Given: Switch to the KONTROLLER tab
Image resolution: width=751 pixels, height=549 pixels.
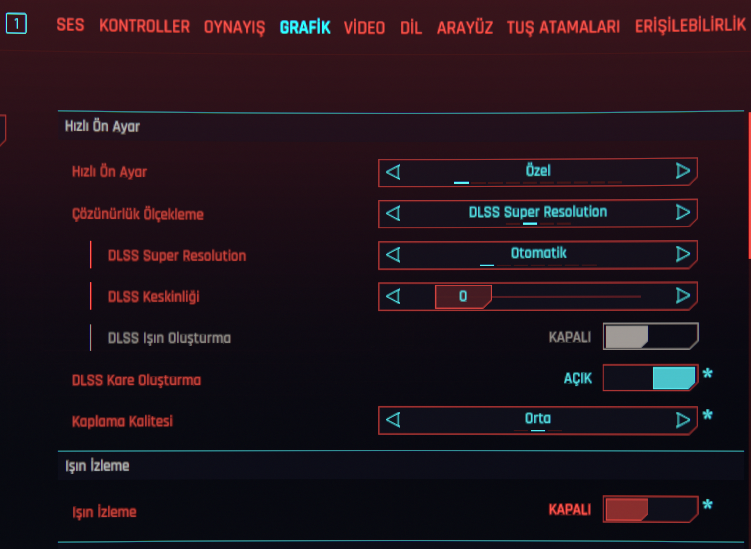Looking at the screenshot, I should [145, 26].
